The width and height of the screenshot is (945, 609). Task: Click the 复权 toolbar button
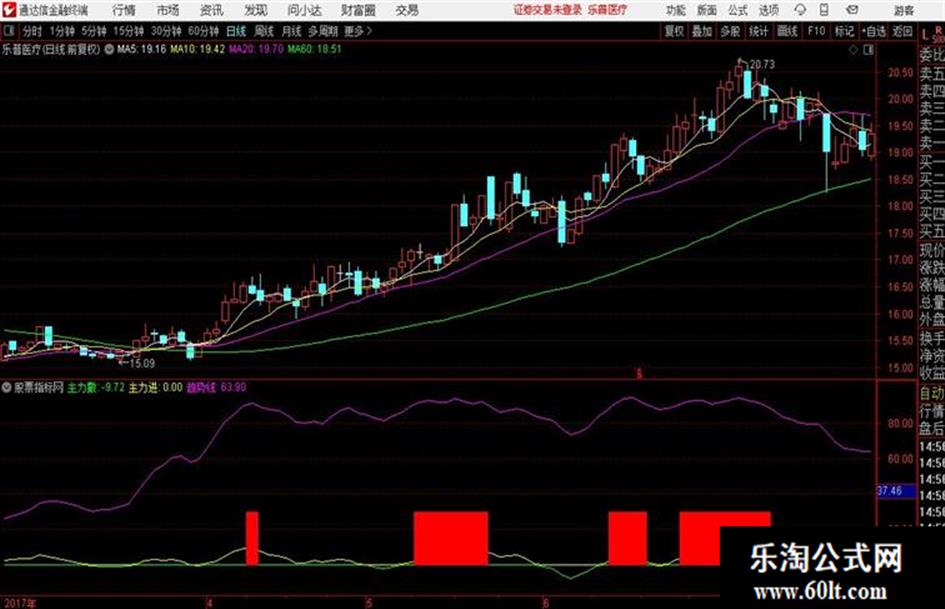coord(673,31)
